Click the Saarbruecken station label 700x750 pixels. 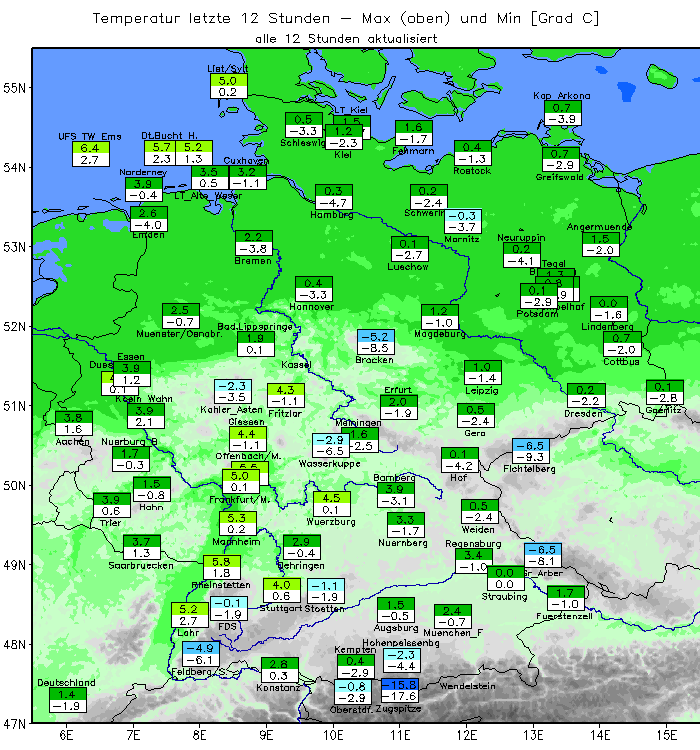(141, 566)
